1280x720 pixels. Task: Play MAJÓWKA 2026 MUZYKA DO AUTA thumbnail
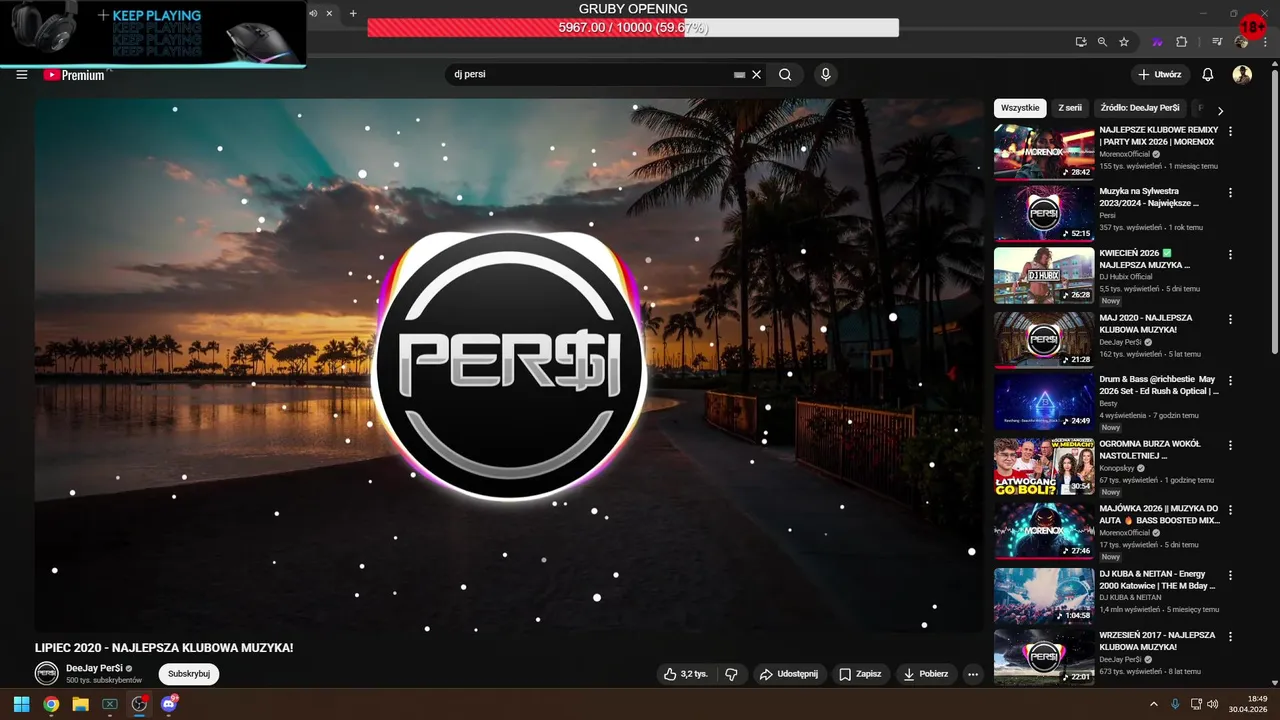click(1044, 530)
